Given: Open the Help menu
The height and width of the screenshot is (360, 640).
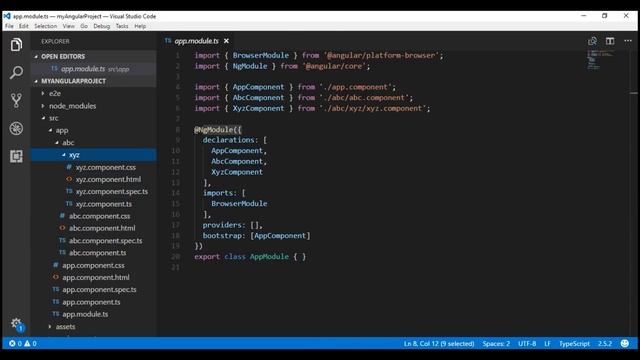Looking at the screenshot, I should pos(140,26).
